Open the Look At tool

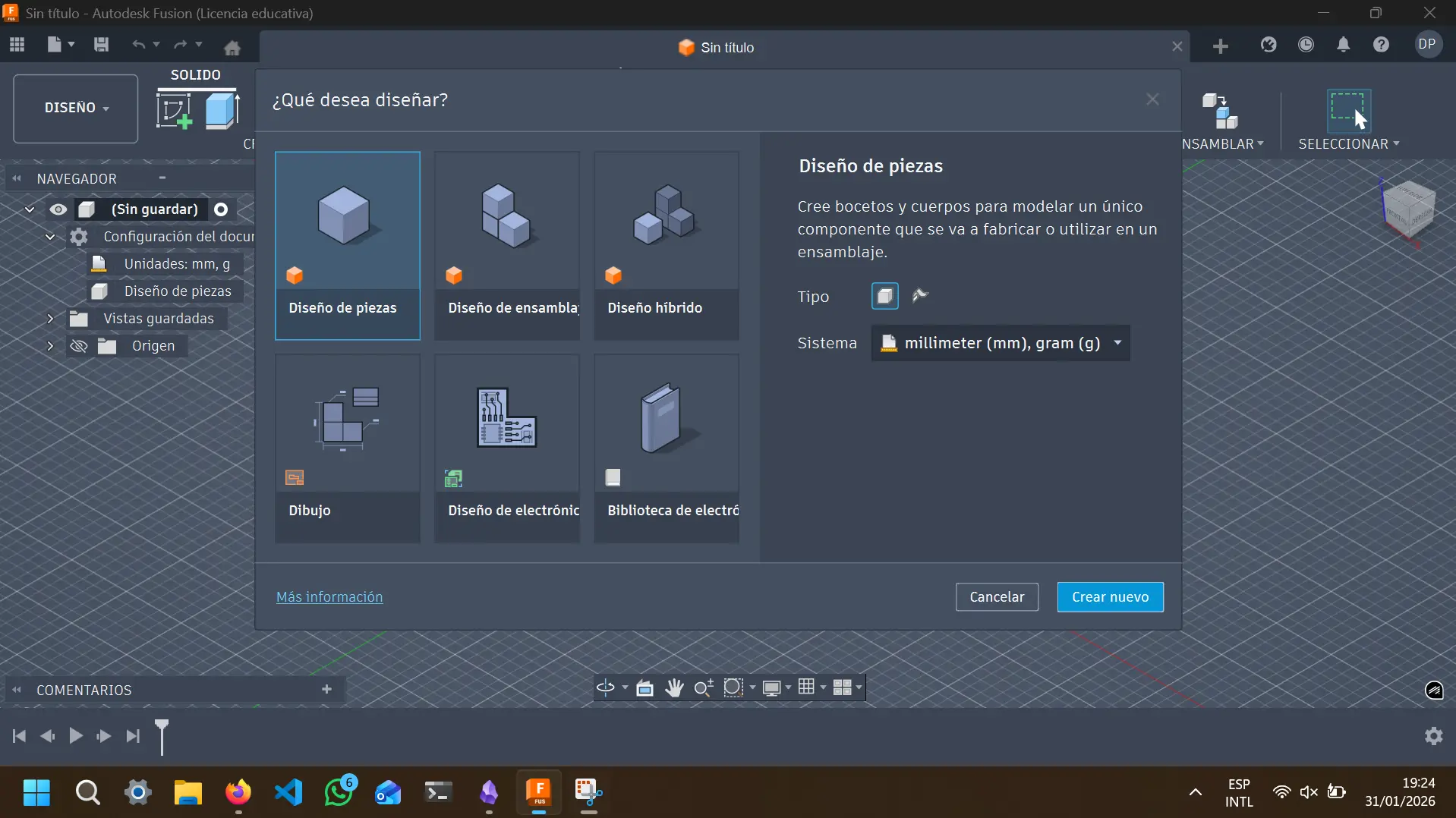tap(644, 687)
